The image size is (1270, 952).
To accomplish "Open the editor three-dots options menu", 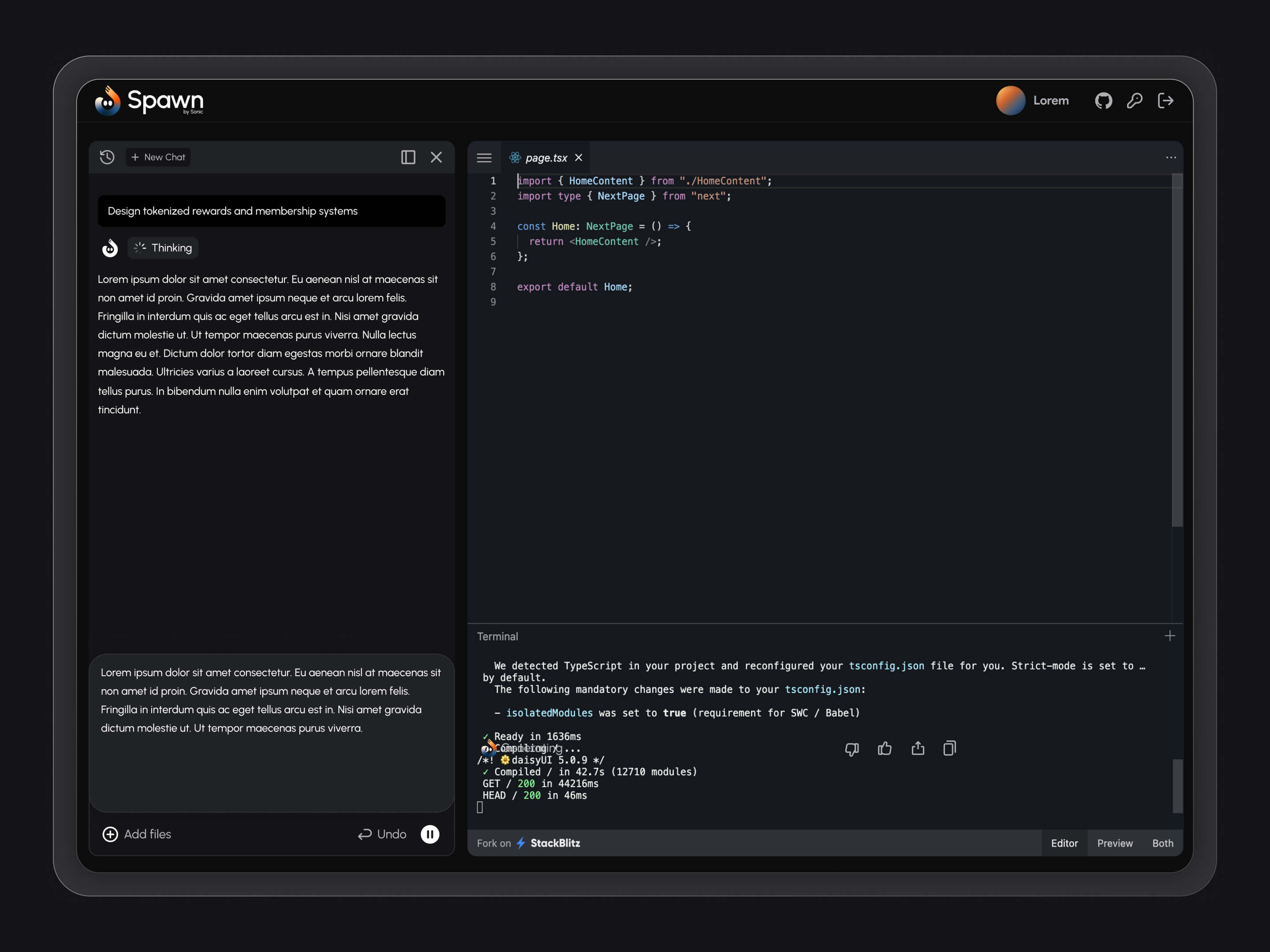I will (1171, 158).
